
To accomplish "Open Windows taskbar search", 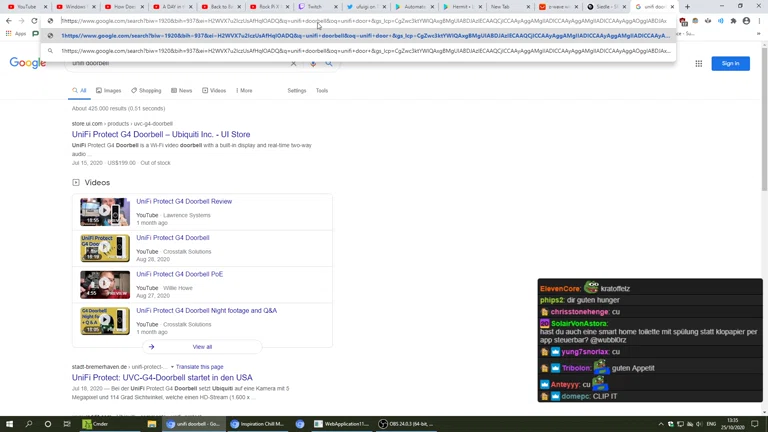I will click(x=28, y=424).
